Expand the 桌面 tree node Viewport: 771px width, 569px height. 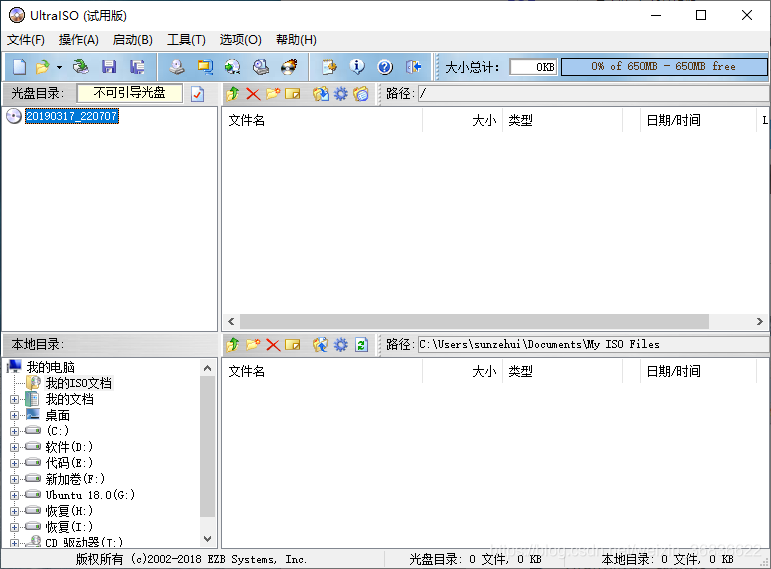click(14, 416)
